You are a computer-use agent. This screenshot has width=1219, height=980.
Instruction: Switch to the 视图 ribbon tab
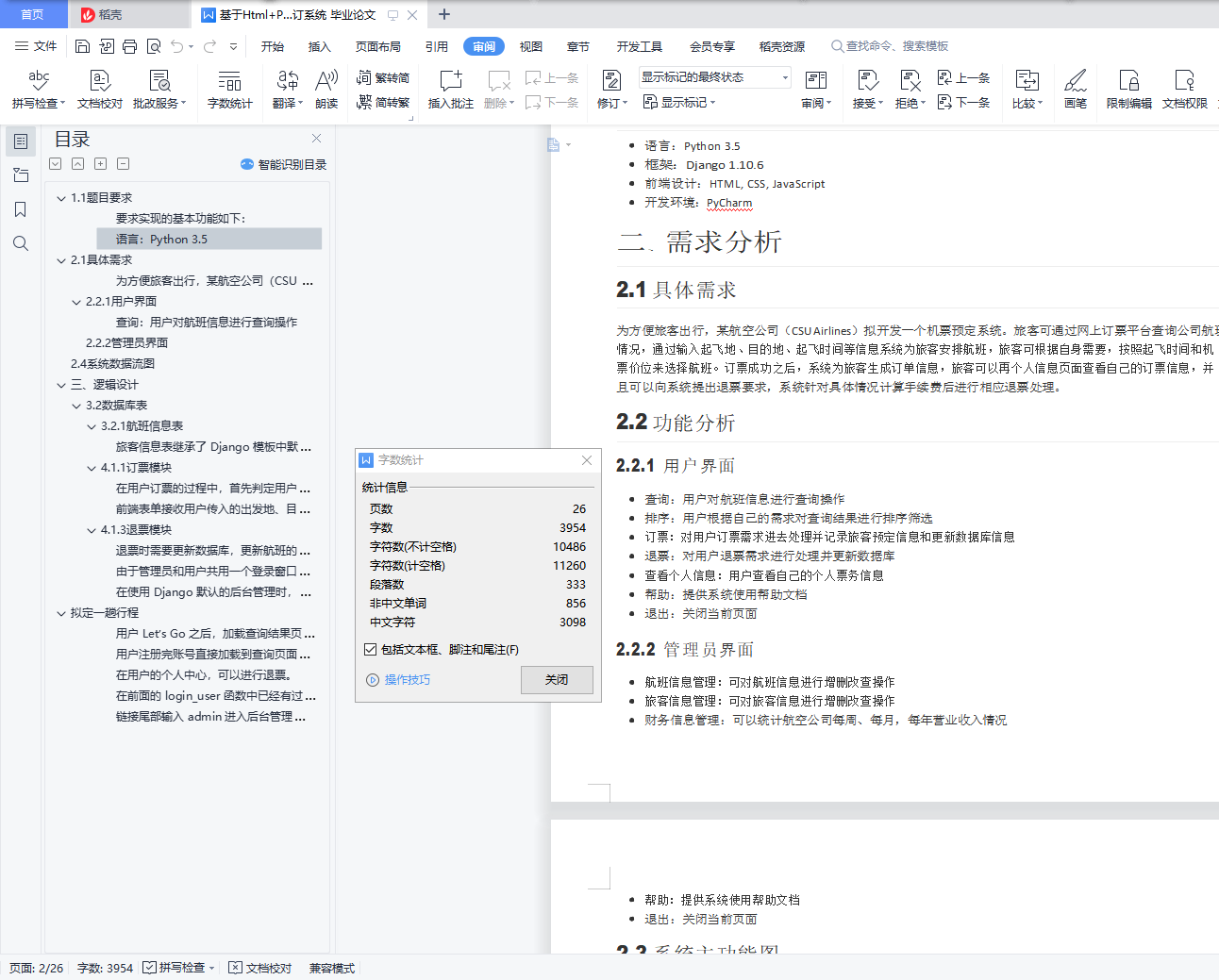(531, 46)
